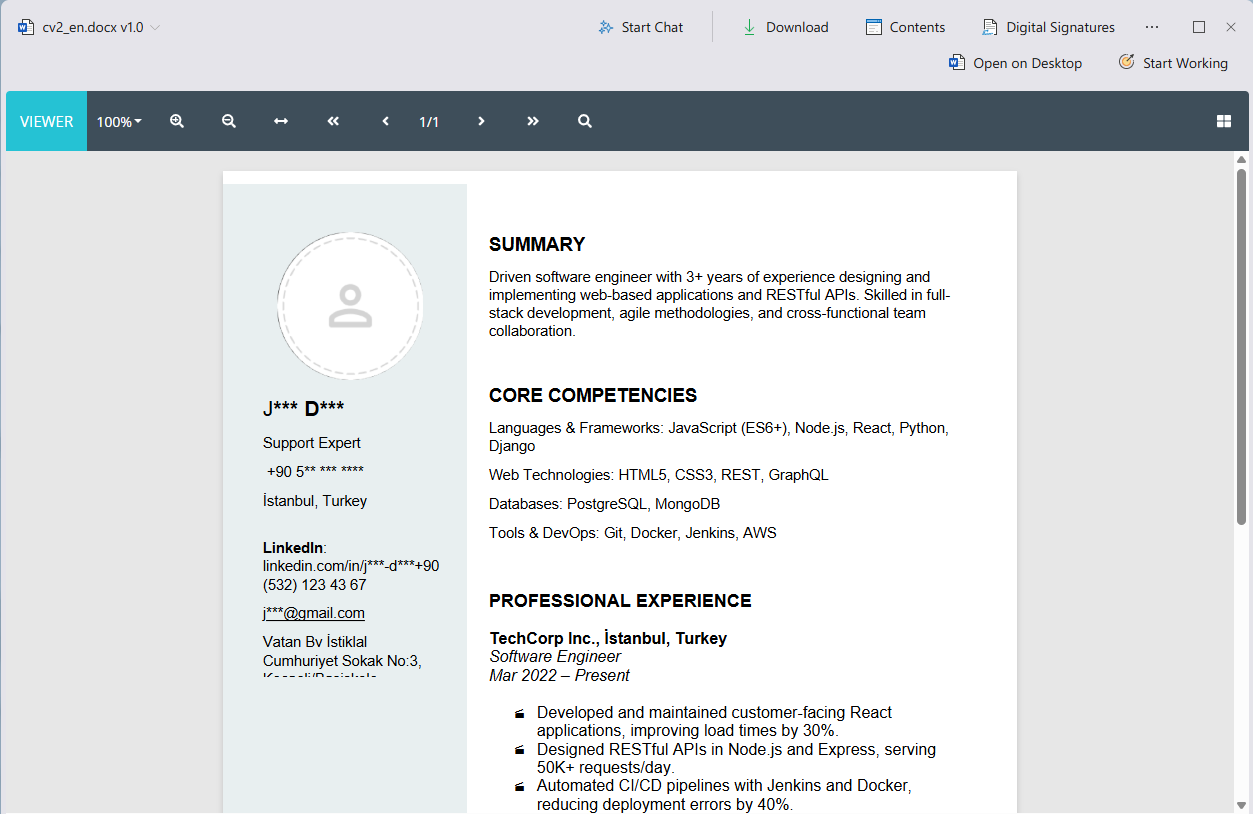
Task: Fit page to width
Action: [281, 121]
